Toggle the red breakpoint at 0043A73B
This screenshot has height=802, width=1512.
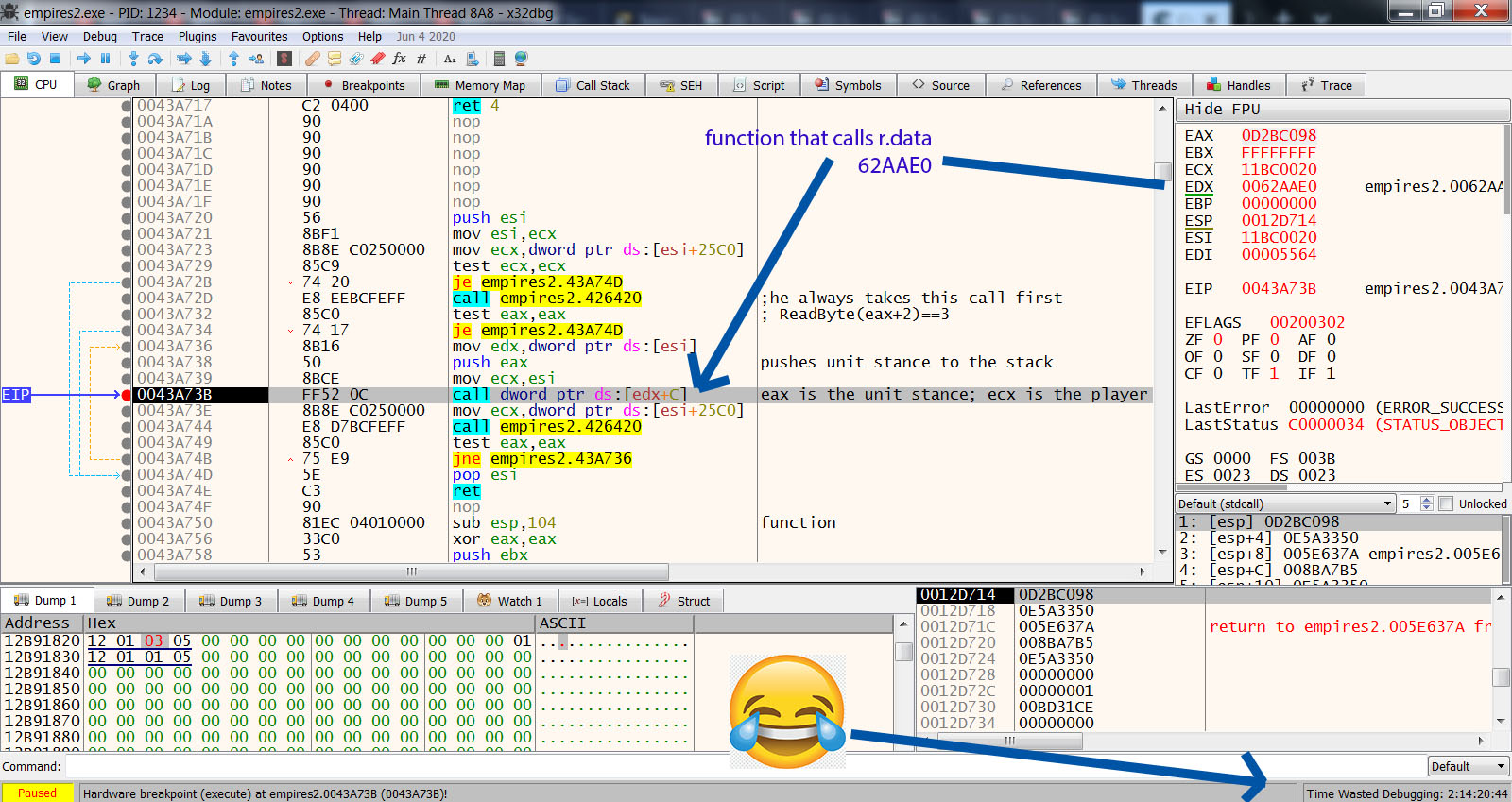coord(127,395)
